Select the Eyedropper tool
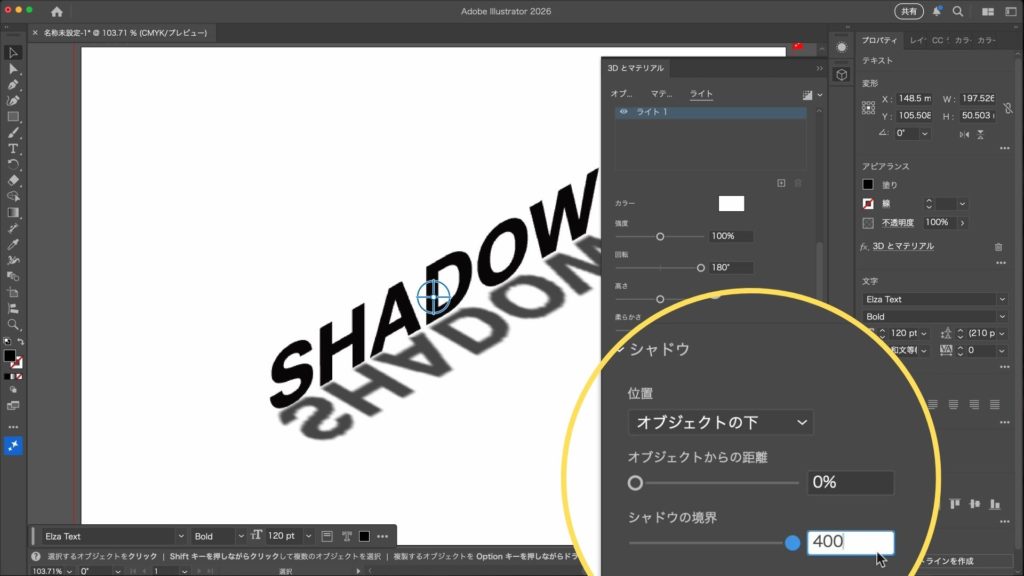 [x=13, y=244]
